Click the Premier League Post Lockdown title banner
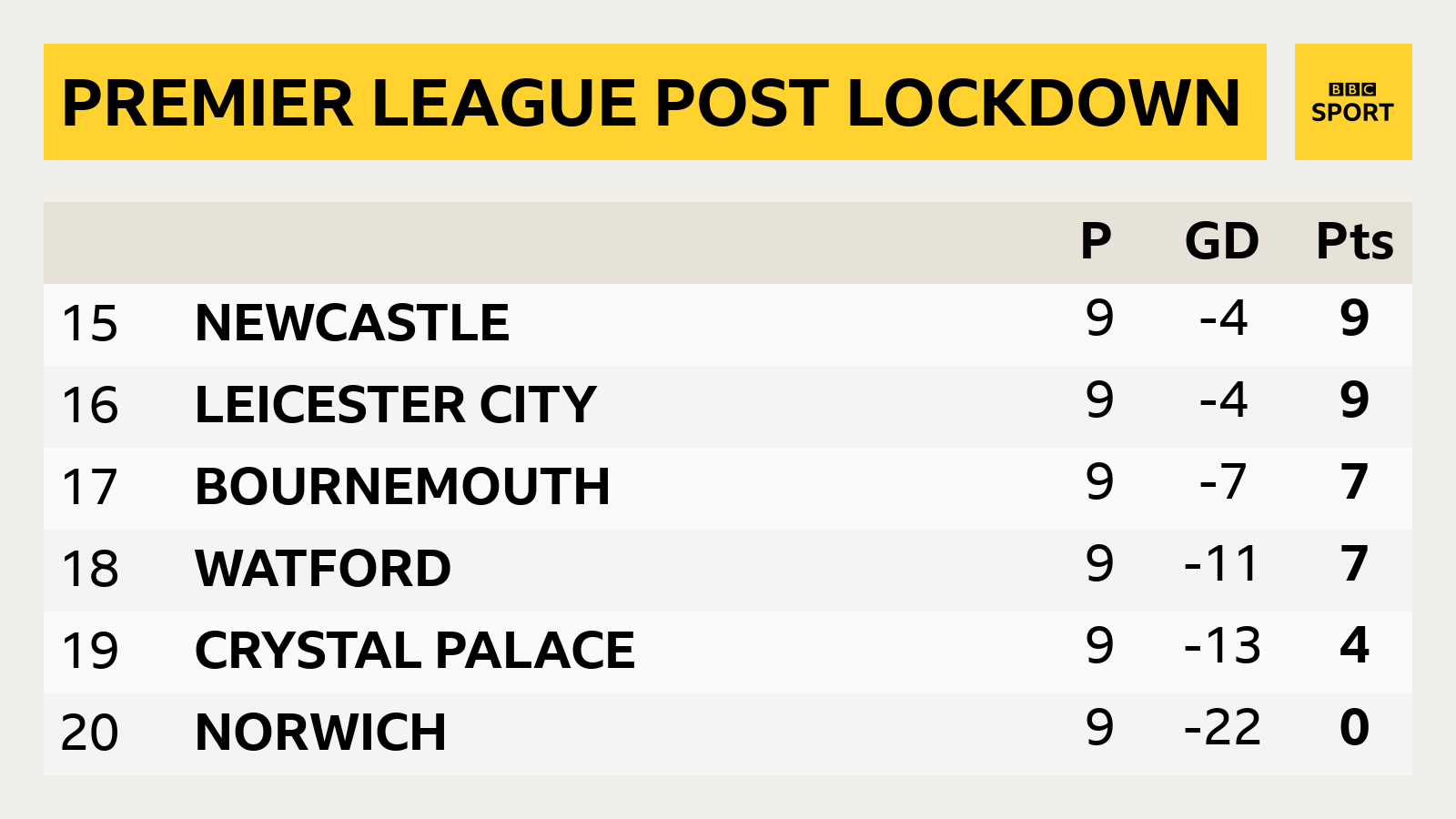 pyautogui.click(x=655, y=102)
